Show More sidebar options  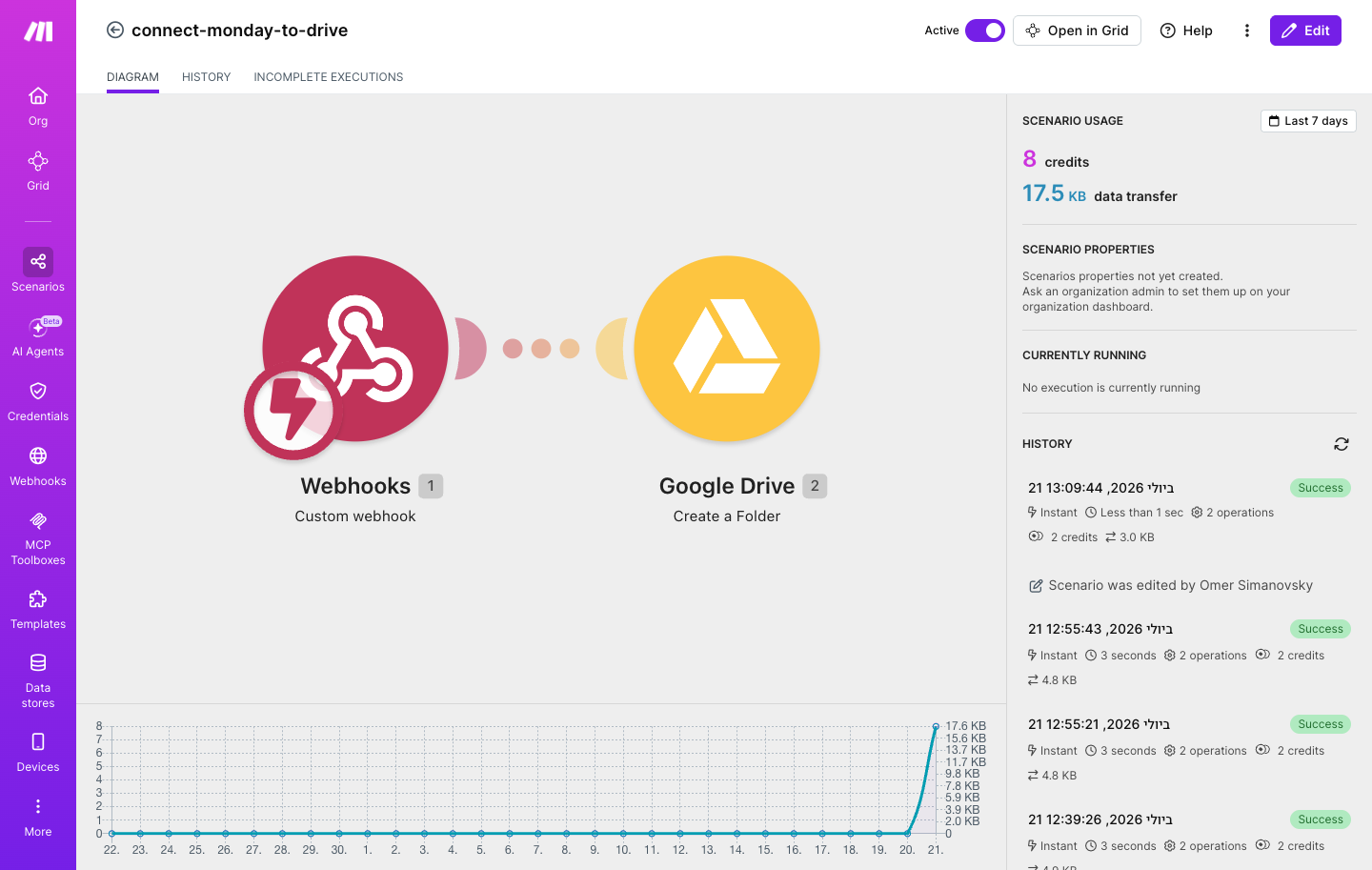tap(38, 817)
